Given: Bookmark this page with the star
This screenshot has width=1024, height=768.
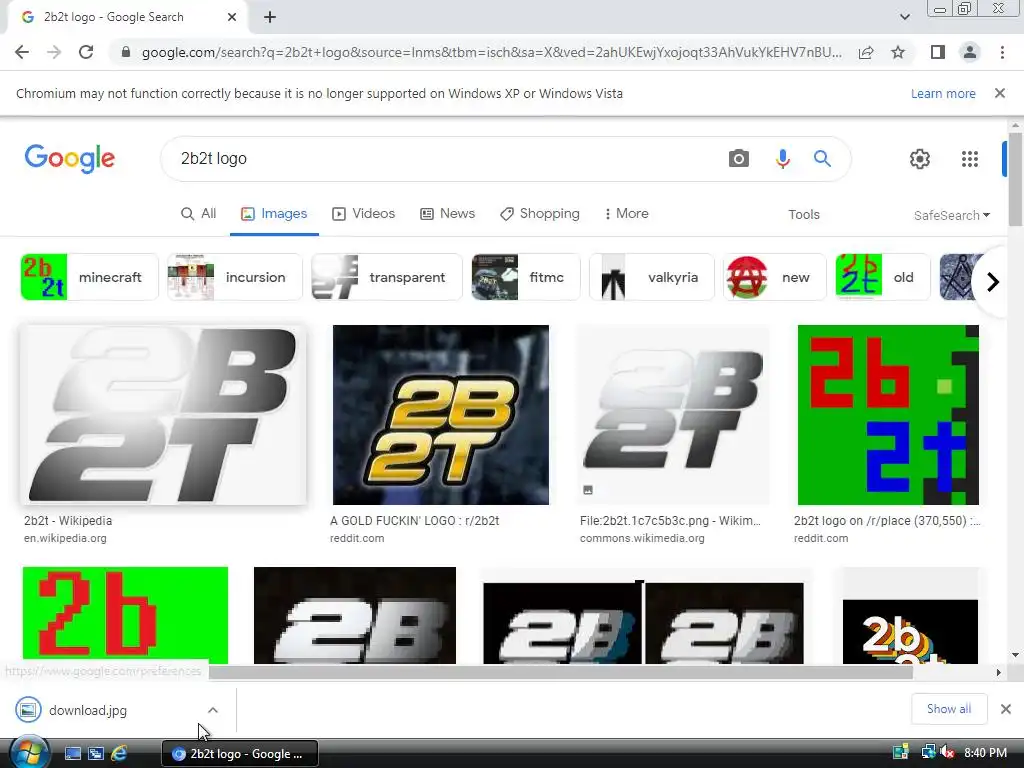Looking at the screenshot, I should [898, 52].
